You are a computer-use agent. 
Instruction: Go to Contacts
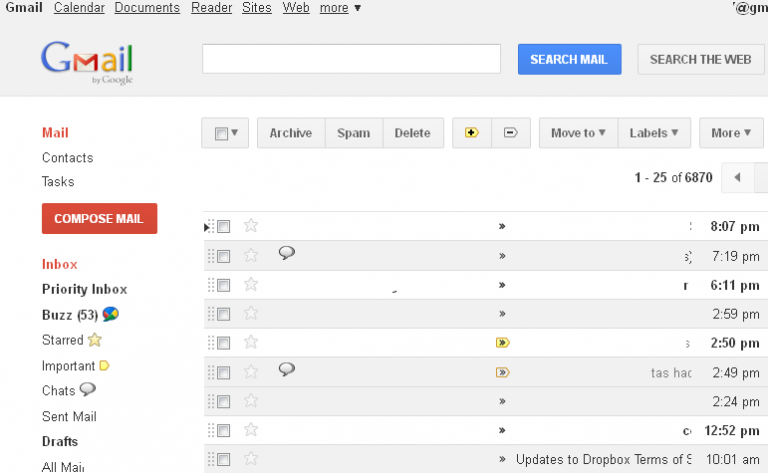point(68,158)
